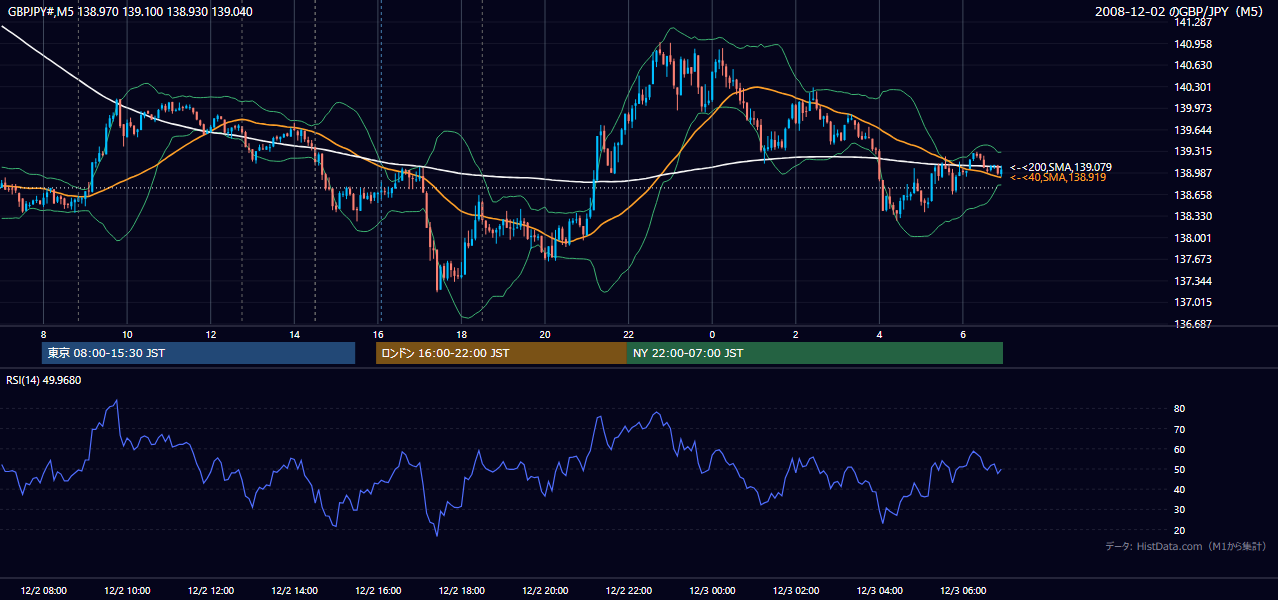Click the 139.315 price axis value
Image resolution: width=1278 pixels, height=600 pixels.
pyautogui.click(x=1191, y=151)
